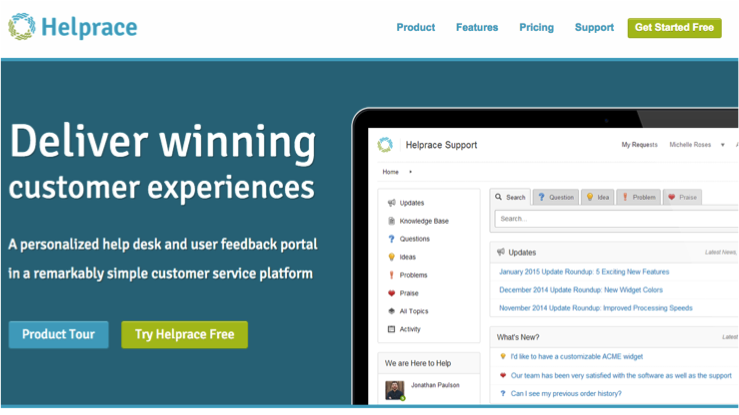Expand the Home breadcrumb dropdown arrow
Image resolution: width=739 pixels, height=415 pixels.
click(410, 172)
